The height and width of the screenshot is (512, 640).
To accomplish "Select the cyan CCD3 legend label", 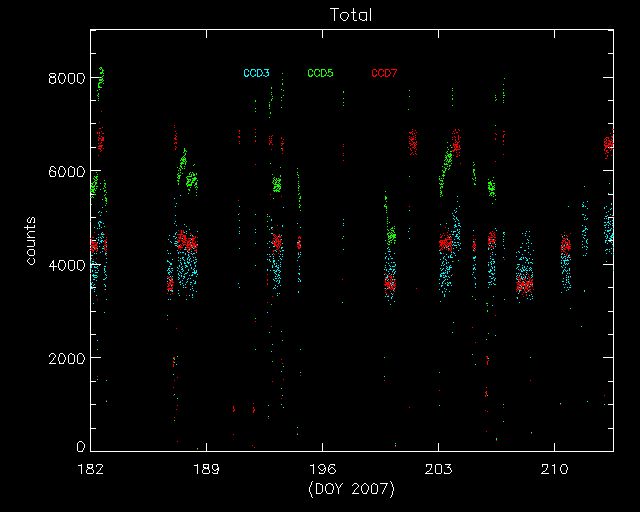I will pyautogui.click(x=256, y=73).
